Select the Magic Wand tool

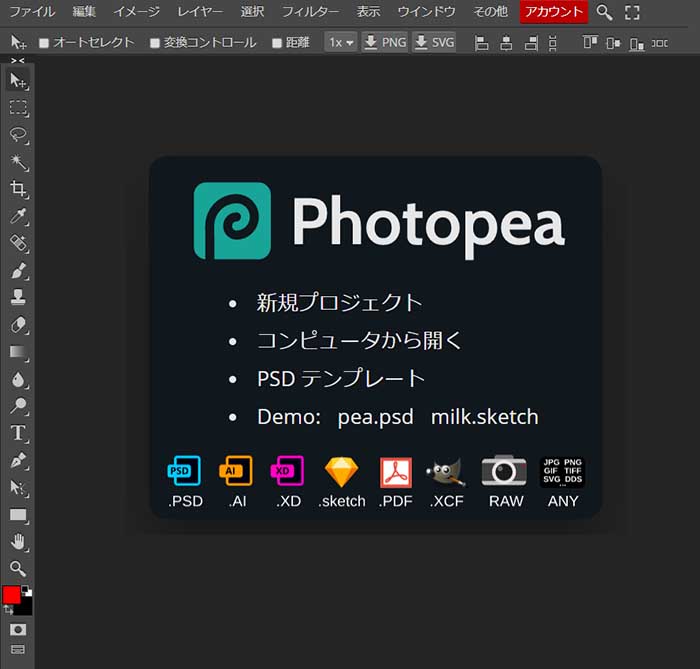pos(18,162)
